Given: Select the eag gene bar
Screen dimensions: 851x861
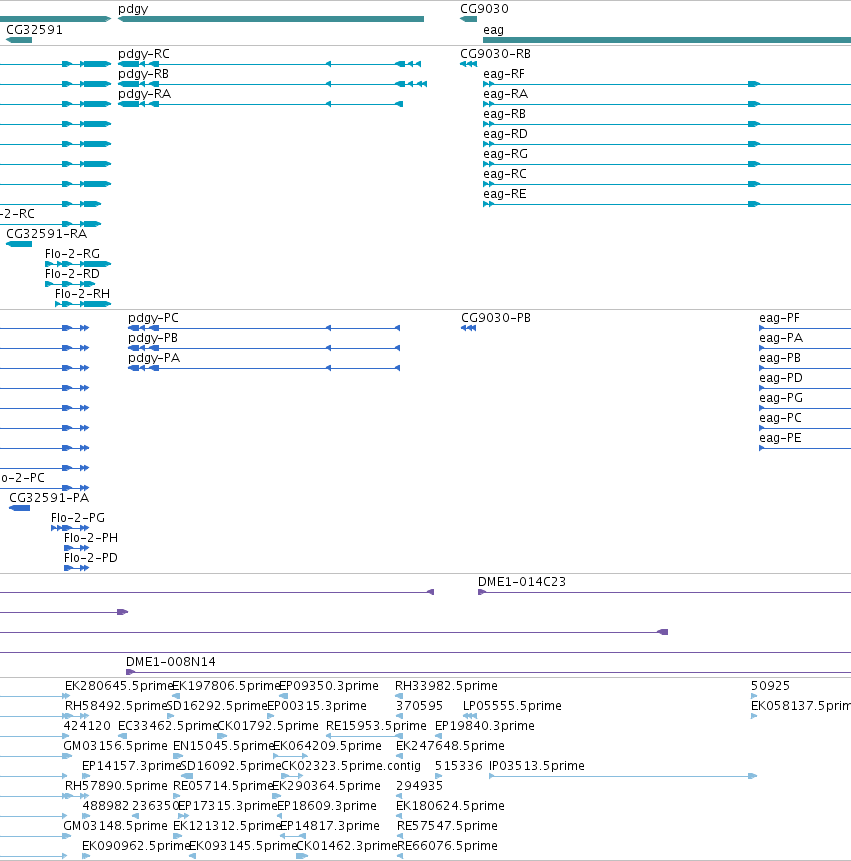Looking at the screenshot, I should pyautogui.click(x=667, y=40).
